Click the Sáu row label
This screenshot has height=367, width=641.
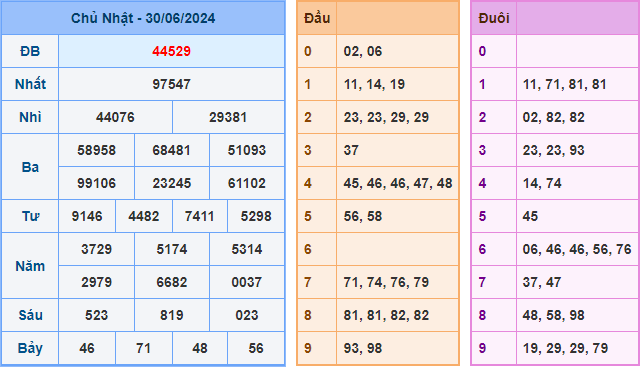(x=30, y=315)
